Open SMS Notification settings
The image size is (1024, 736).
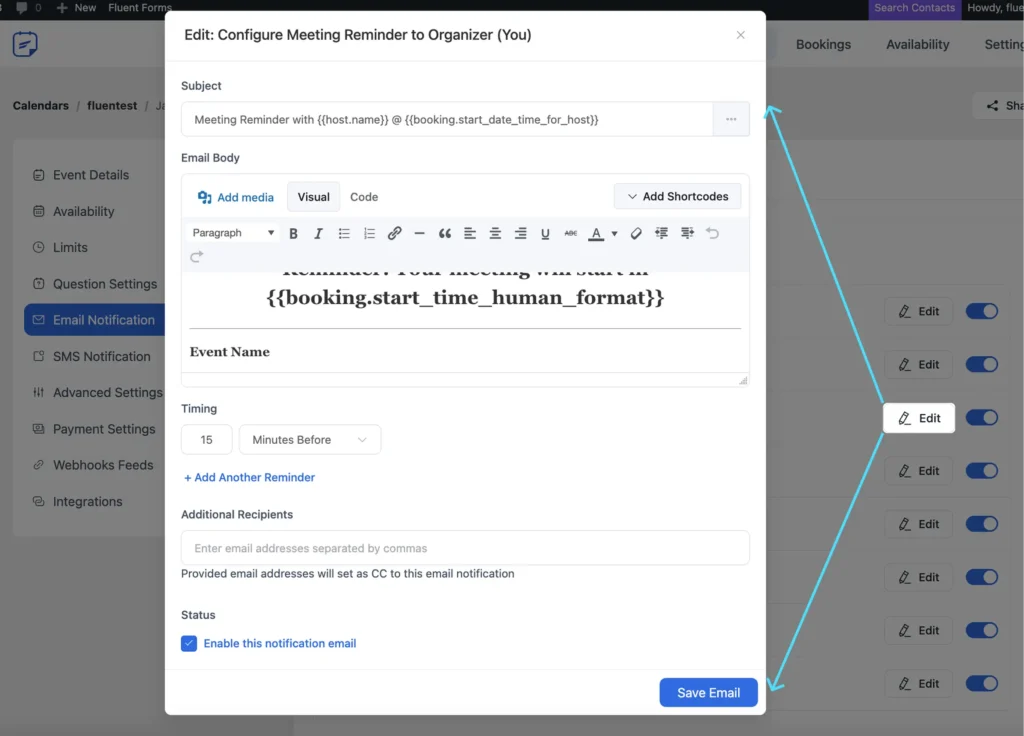(x=101, y=357)
